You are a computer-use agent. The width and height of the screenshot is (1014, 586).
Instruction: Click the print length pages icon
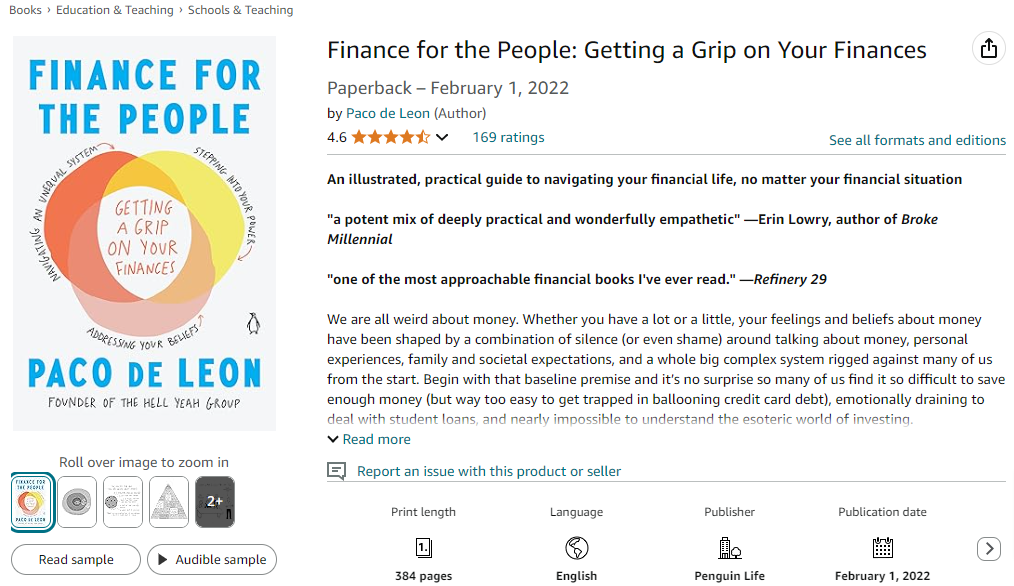[x=423, y=547]
